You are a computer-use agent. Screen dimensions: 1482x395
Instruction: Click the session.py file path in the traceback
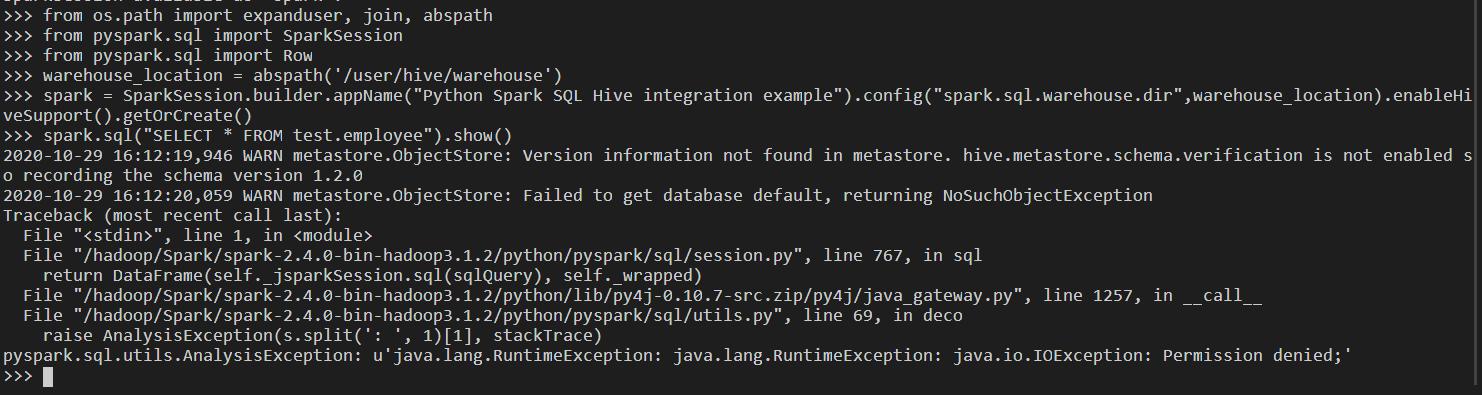point(438,255)
